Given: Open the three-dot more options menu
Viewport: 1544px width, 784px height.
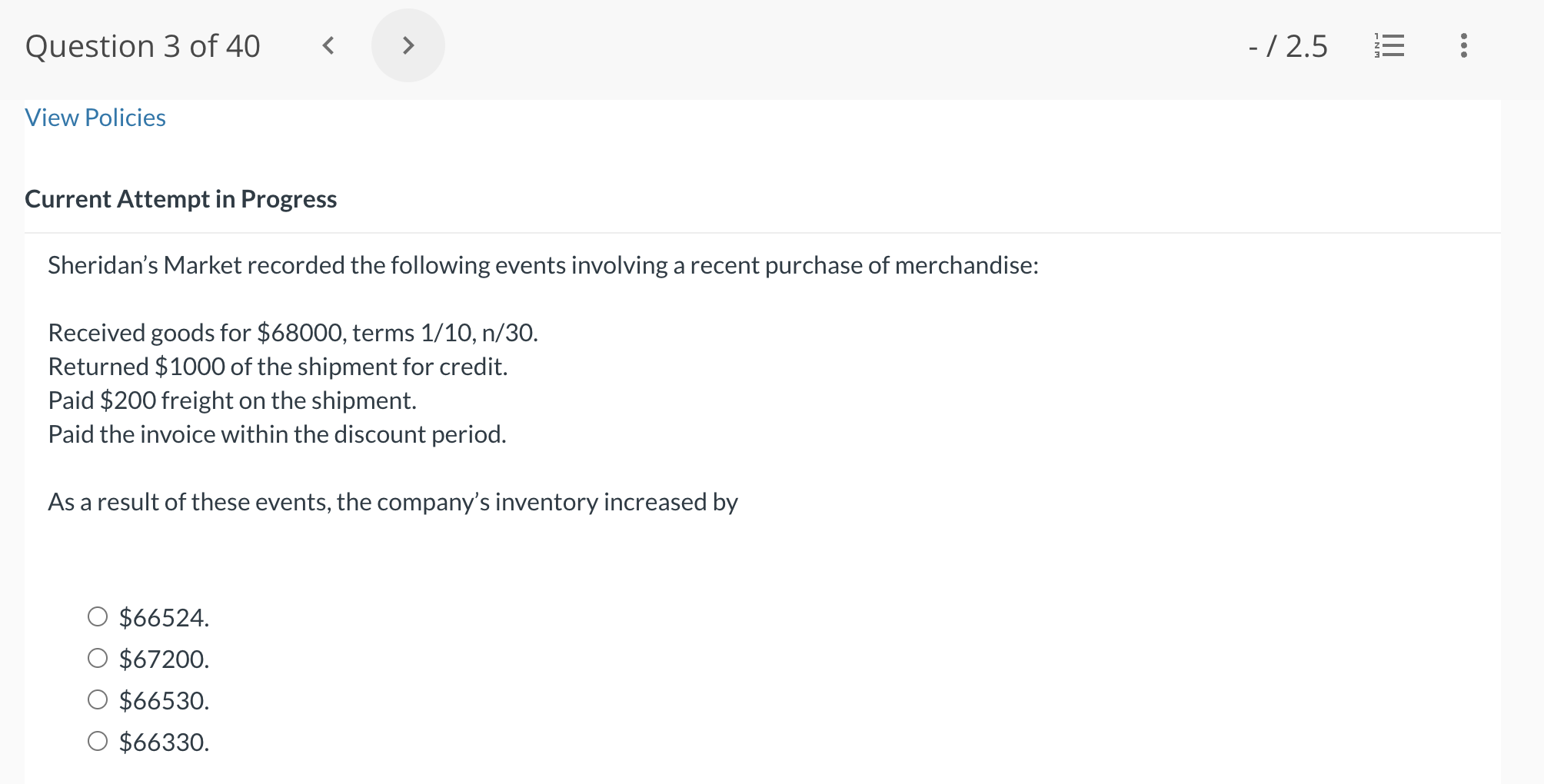Looking at the screenshot, I should pyautogui.click(x=1463, y=46).
